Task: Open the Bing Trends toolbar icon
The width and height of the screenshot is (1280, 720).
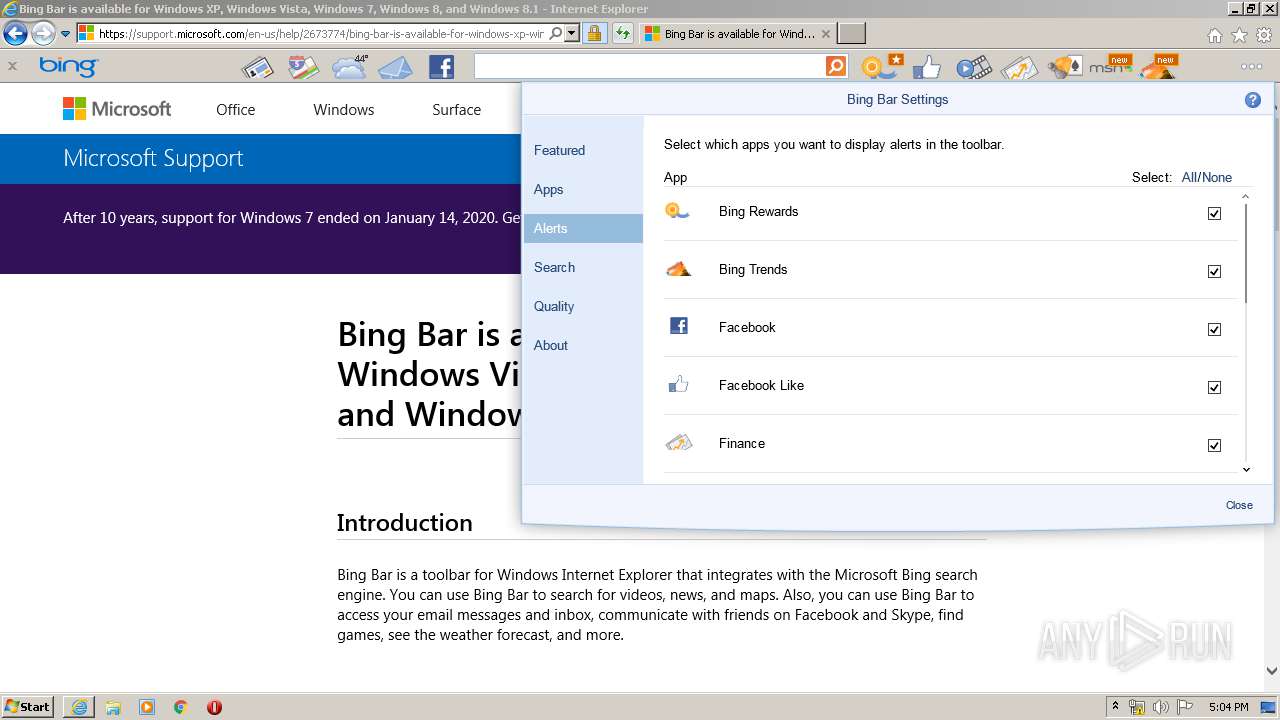Action: (1158, 66)
